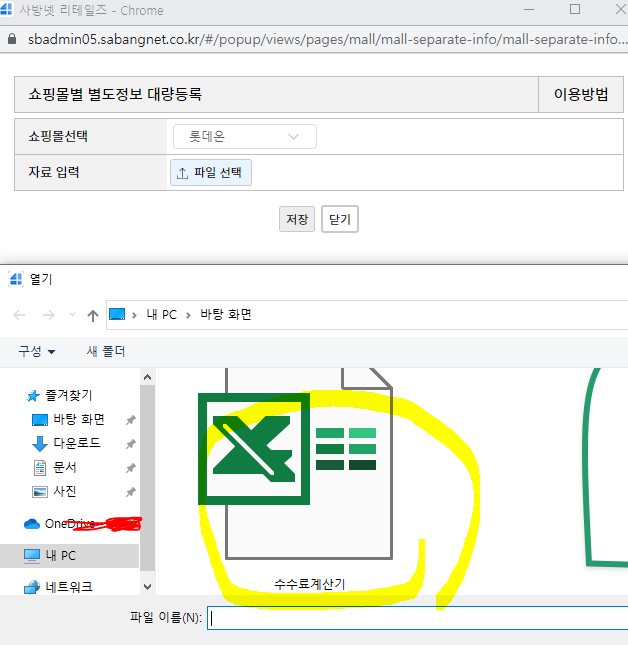Click the 파일 이름 input field
Screen dimensions: 628x645
417,618
